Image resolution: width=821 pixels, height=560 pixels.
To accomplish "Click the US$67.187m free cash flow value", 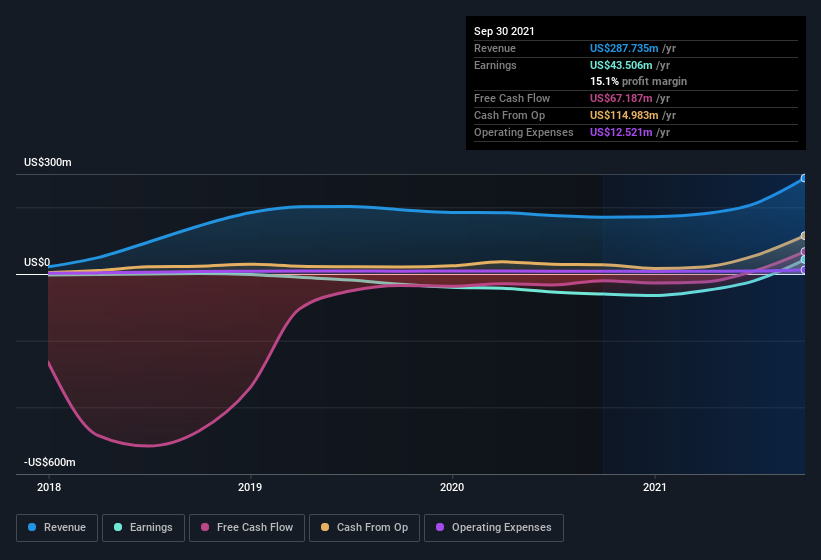I will coord(621,98).
